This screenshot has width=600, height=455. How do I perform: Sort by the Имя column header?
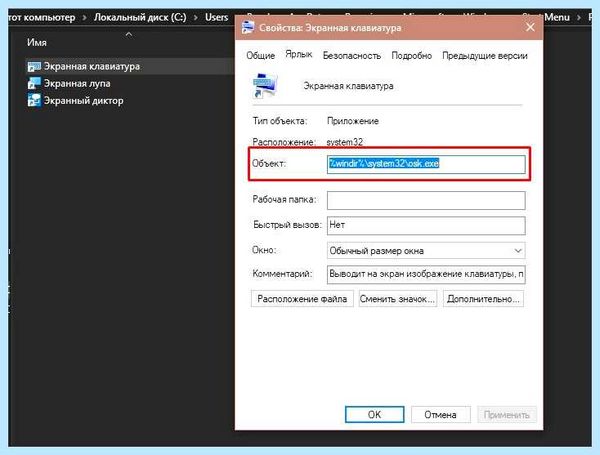tap(37, 42)
